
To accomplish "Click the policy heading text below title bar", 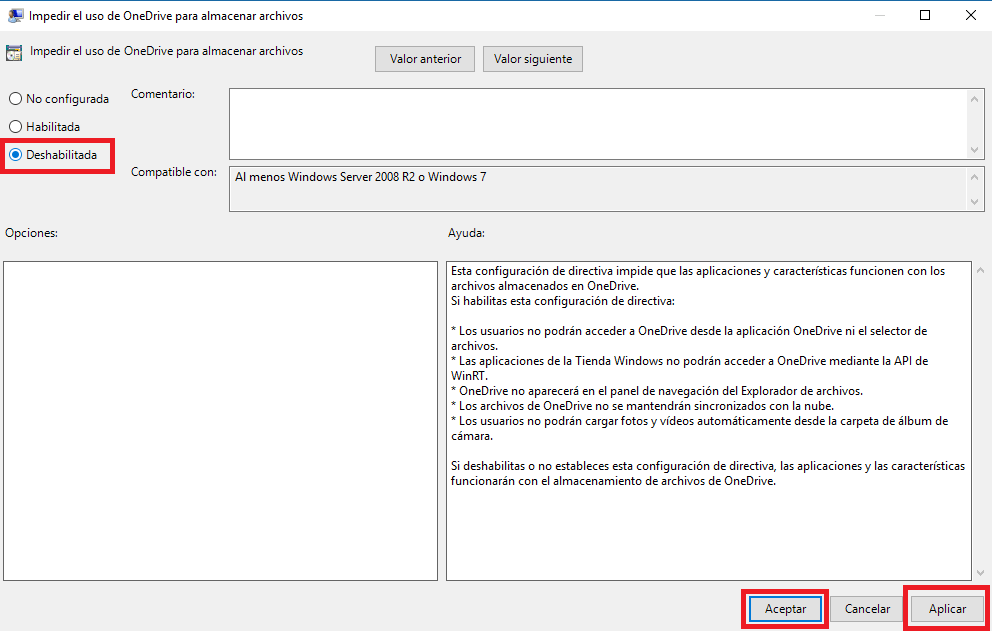I will [166, 51].
